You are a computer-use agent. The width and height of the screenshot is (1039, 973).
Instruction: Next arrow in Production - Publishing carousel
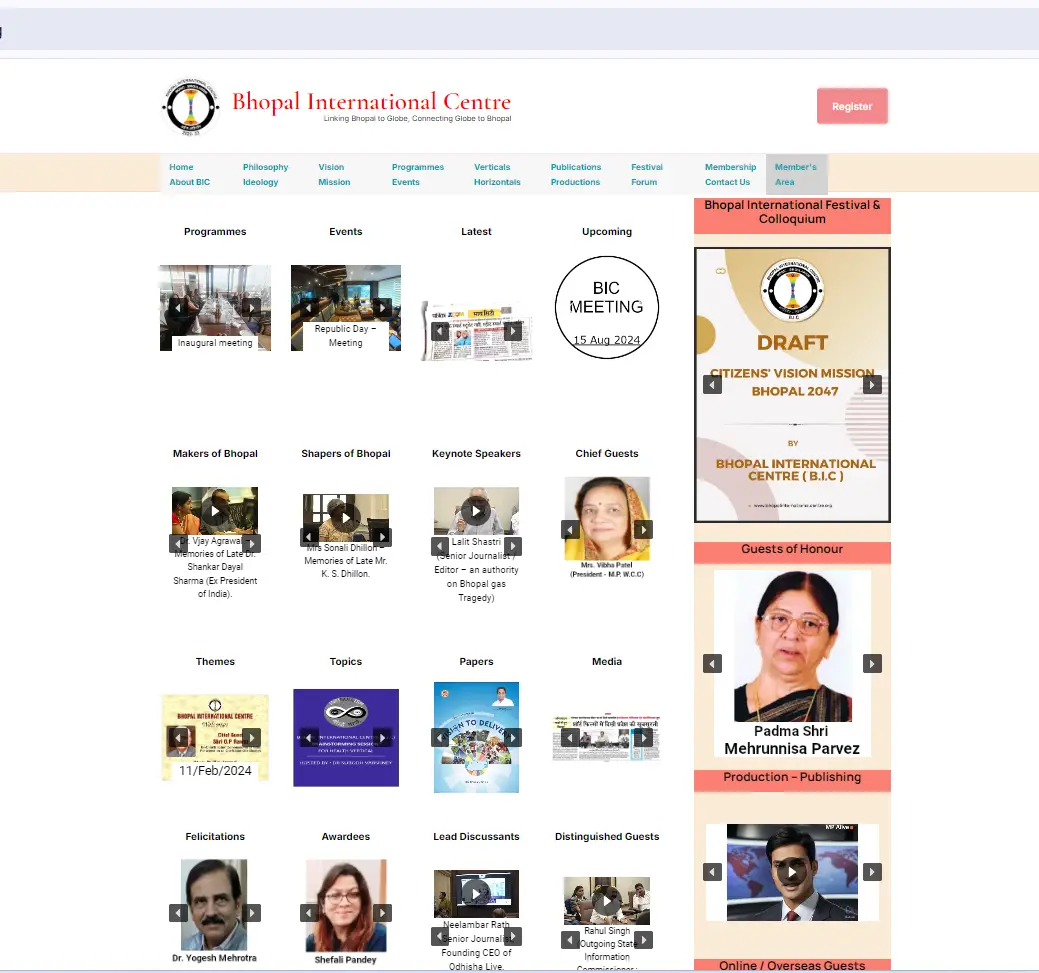coord(872,872)
